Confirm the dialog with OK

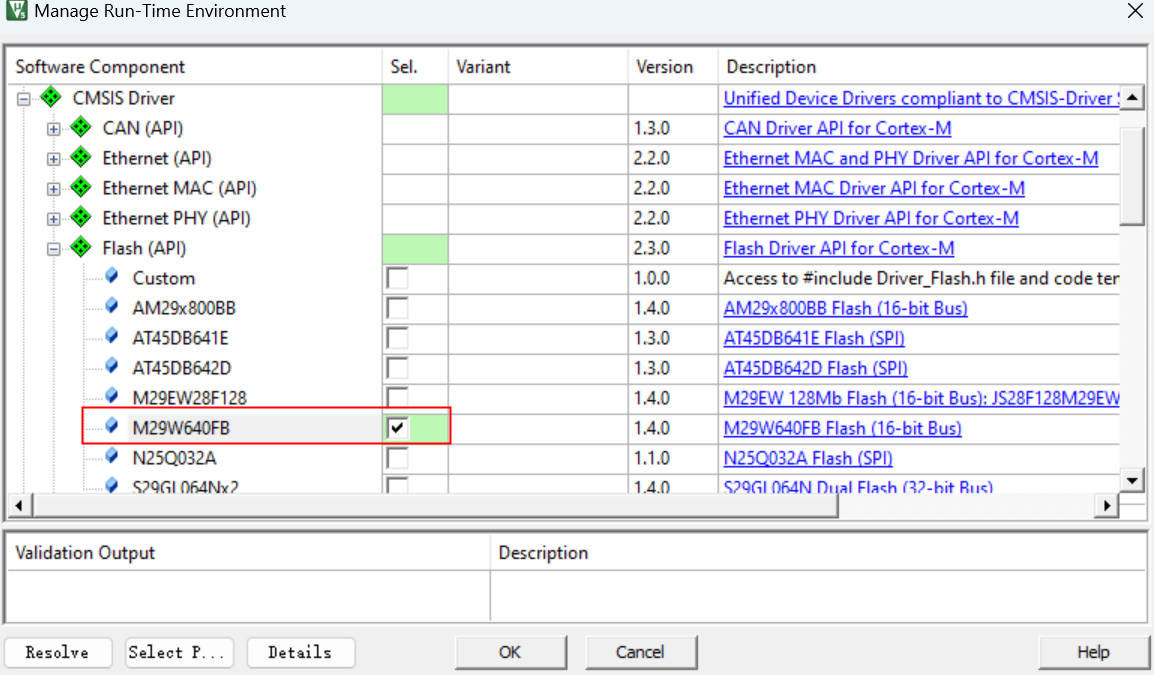510,652
